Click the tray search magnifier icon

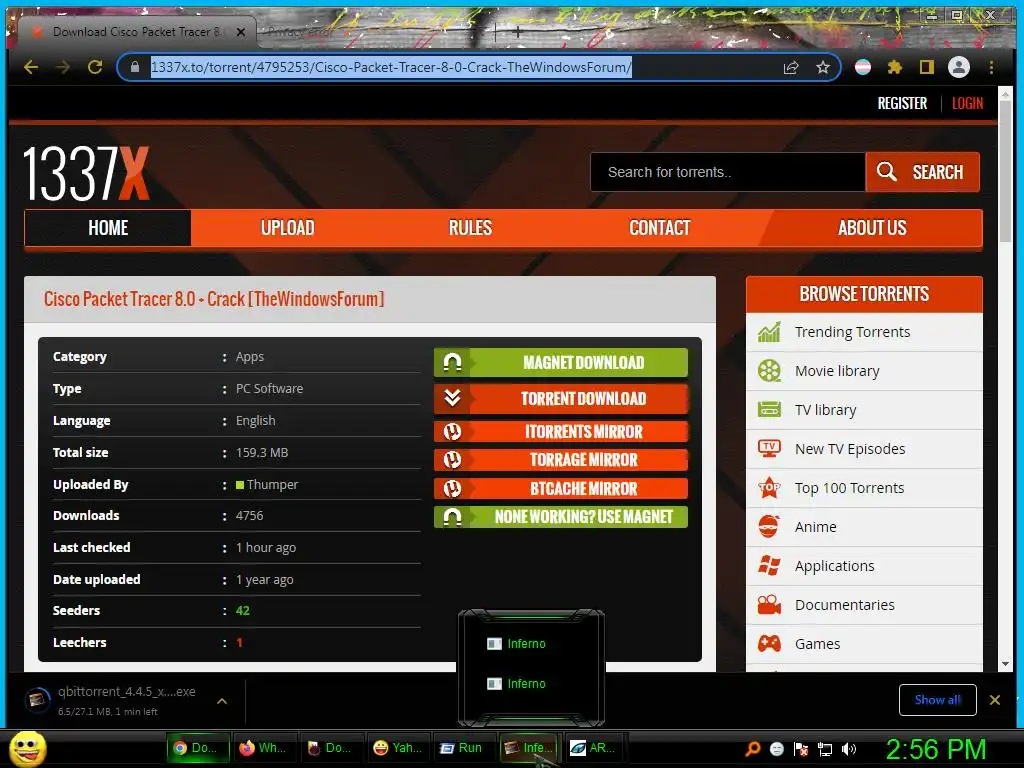(x=753, y=749)
